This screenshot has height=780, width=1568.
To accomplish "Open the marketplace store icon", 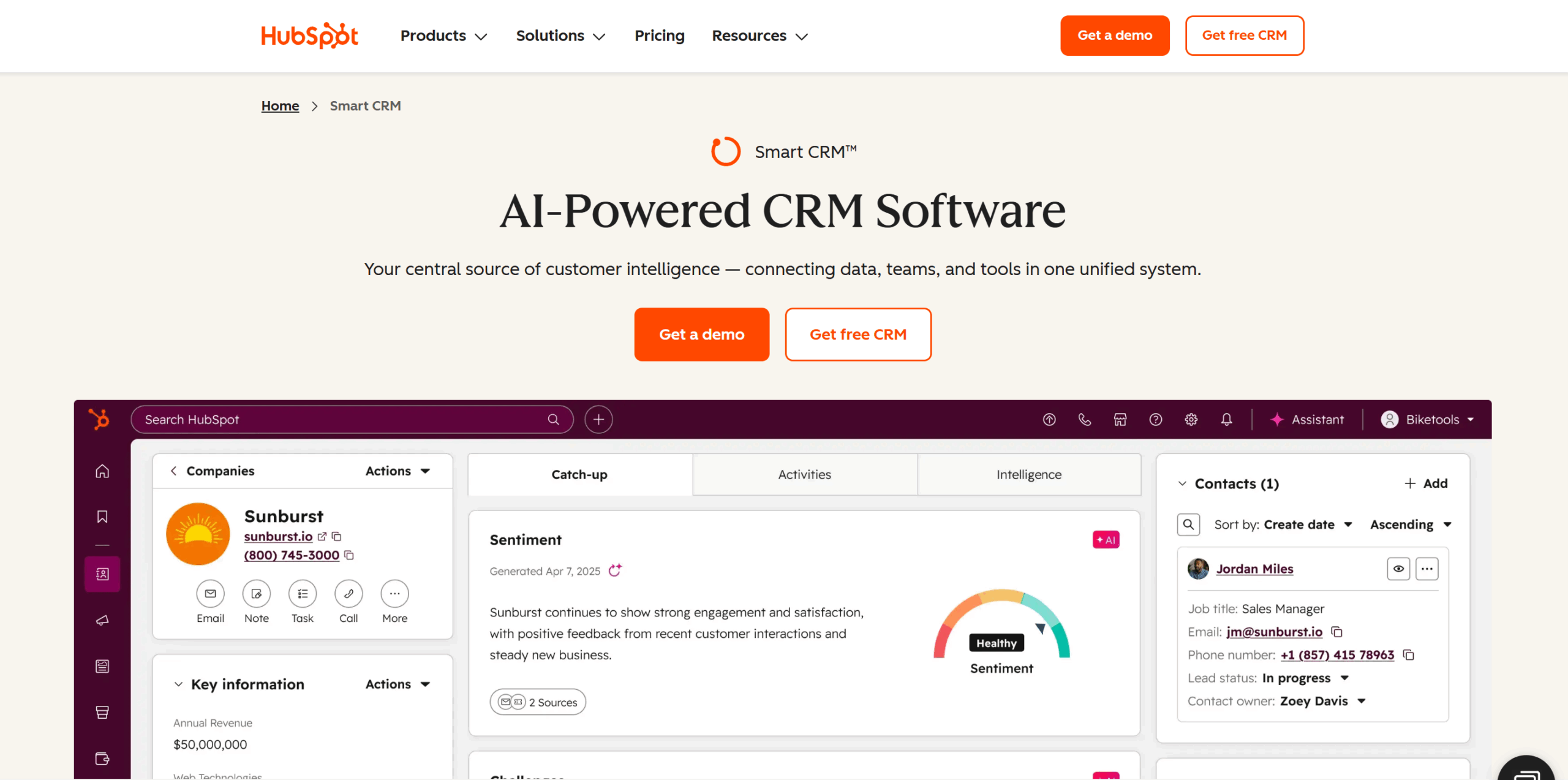I will coord(1120,420).
